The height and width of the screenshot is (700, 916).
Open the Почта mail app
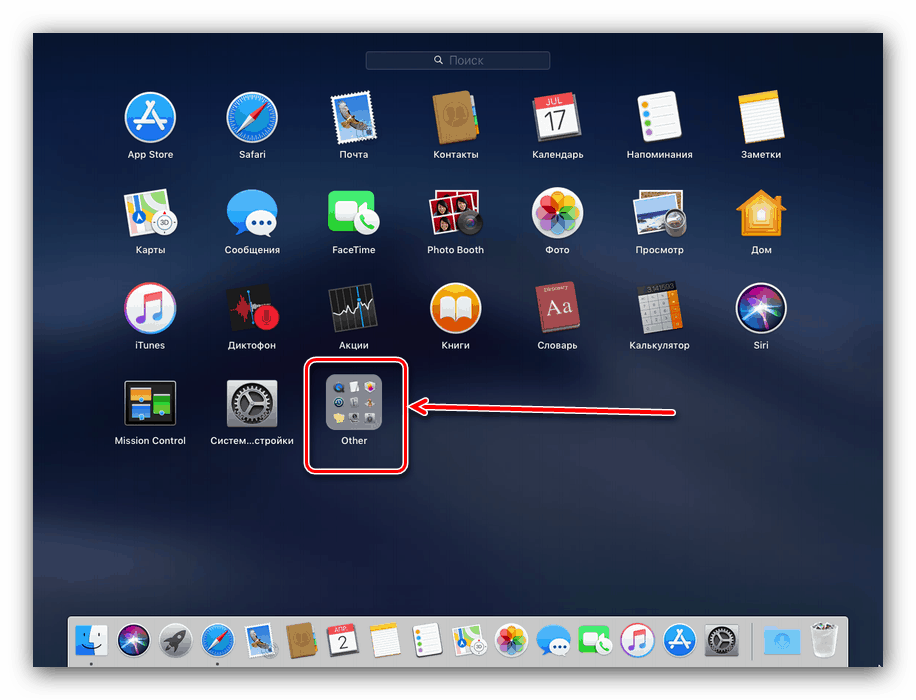(353, 117)
